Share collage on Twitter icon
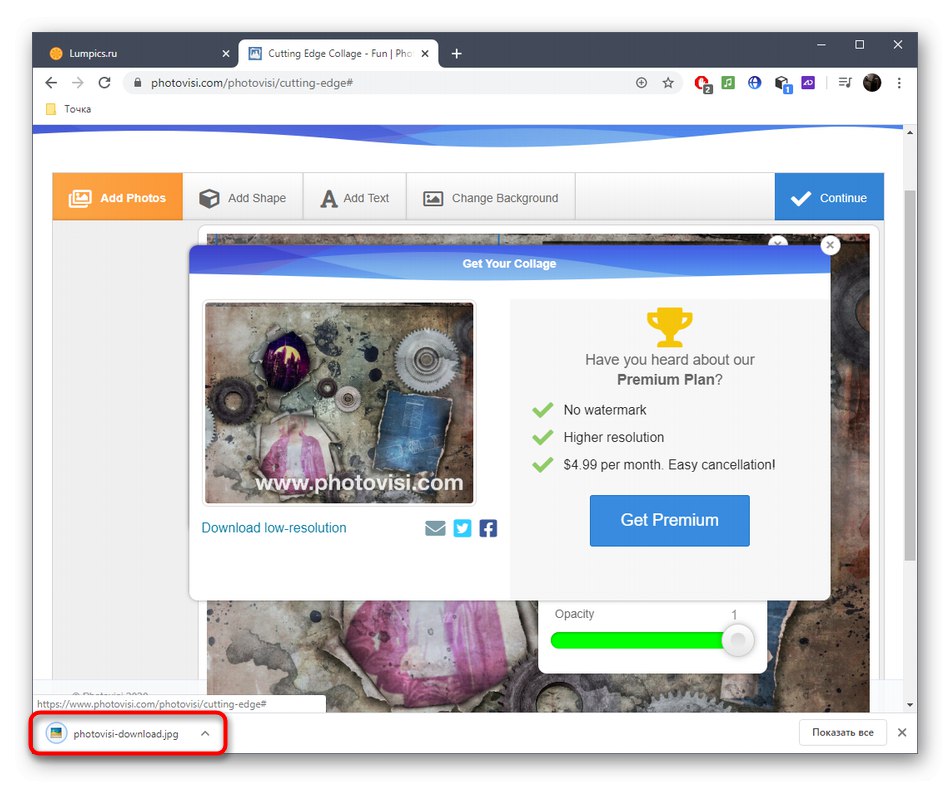This screenshot has width=950, height=786. click(x=462, y=528)
